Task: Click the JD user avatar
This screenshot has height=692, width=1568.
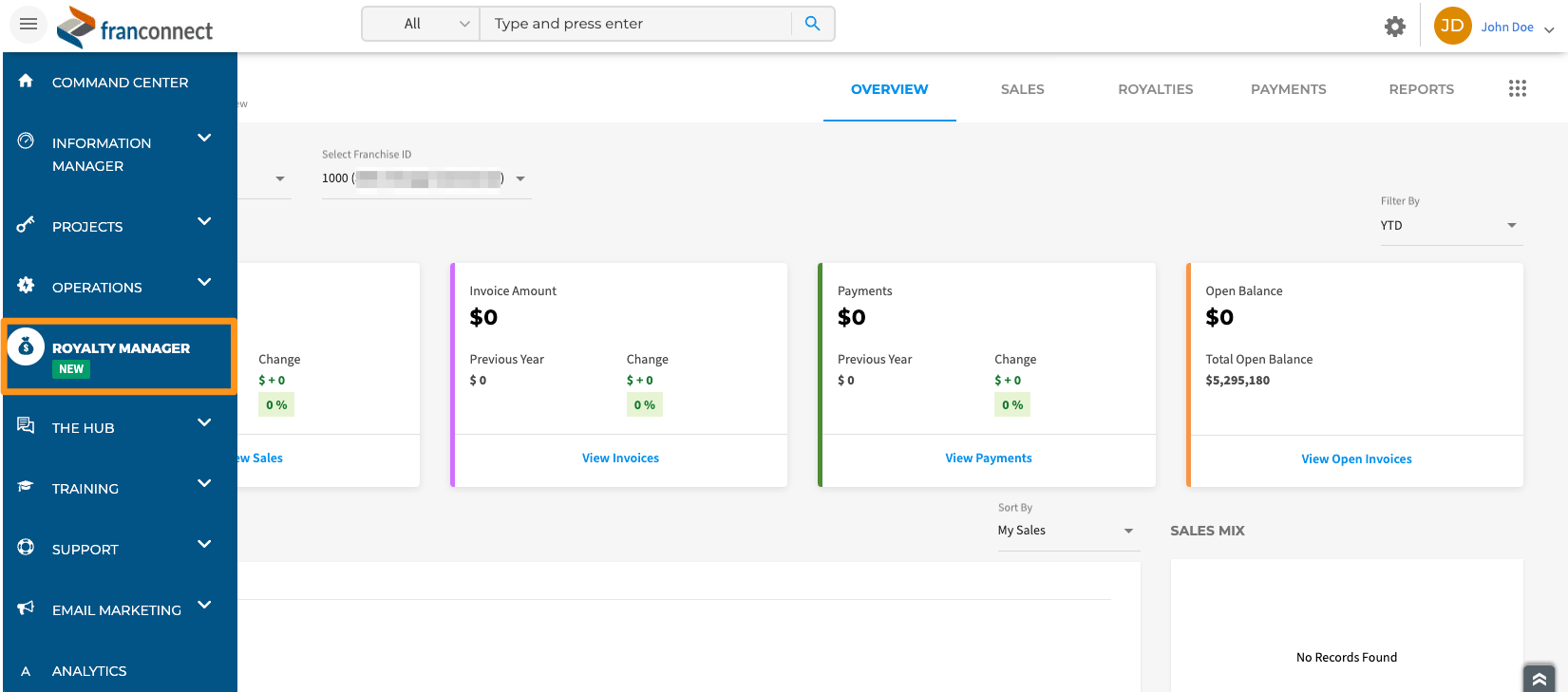Action: pos(1452,26)
